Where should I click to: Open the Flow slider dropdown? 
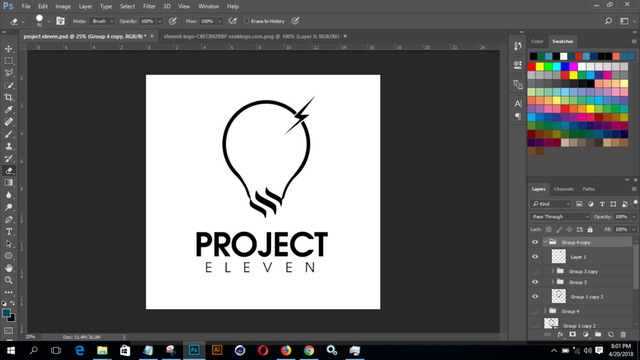point(220,21)
